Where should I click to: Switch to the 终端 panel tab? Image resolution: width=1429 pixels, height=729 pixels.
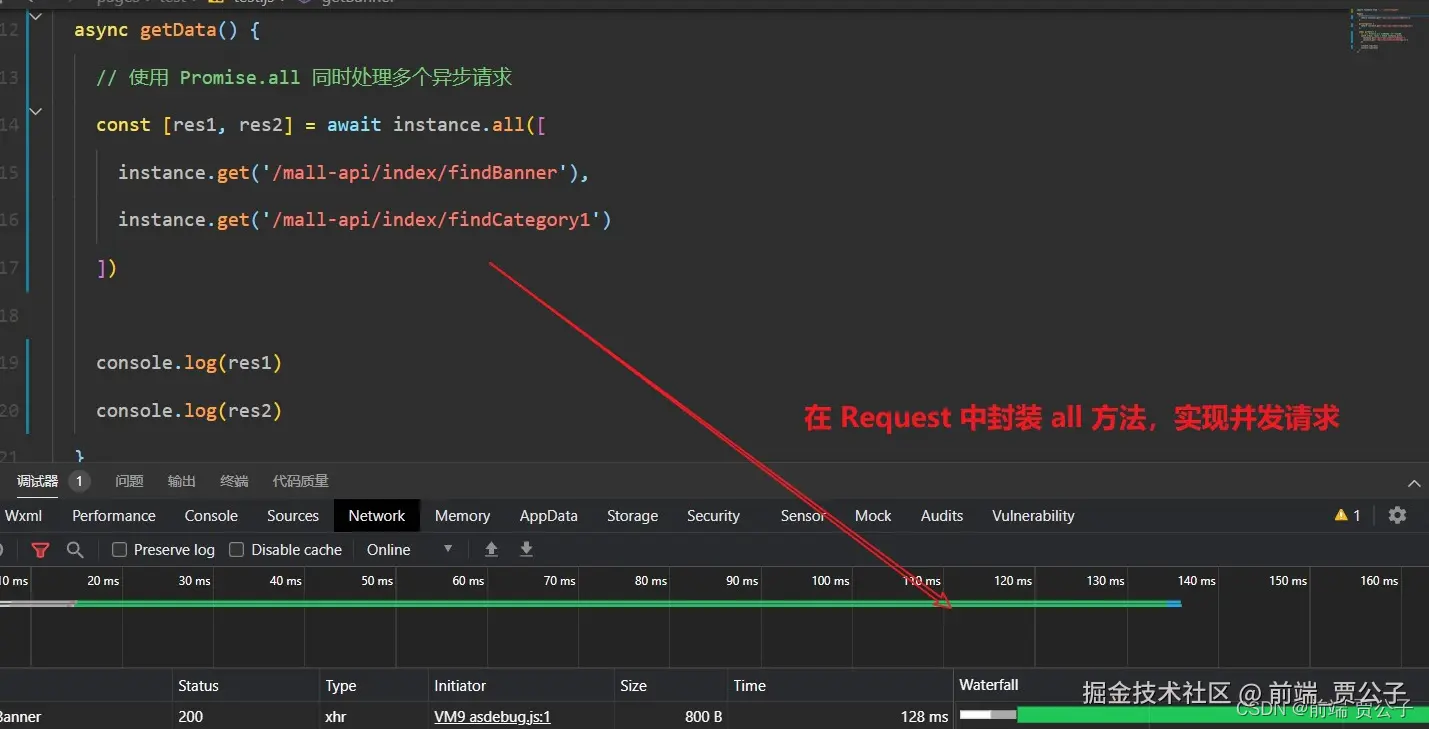coord(234,481)
